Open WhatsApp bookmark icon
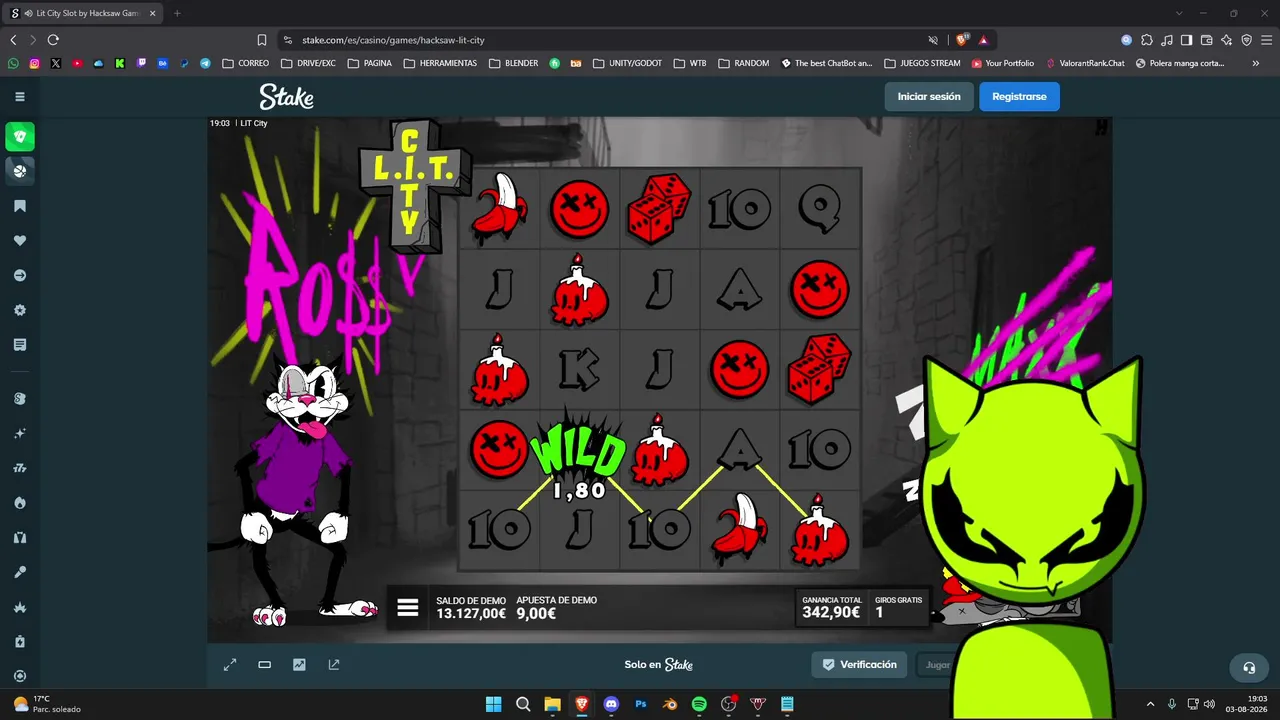Viewport: 1280px width, 720px height. coord(13,63)
